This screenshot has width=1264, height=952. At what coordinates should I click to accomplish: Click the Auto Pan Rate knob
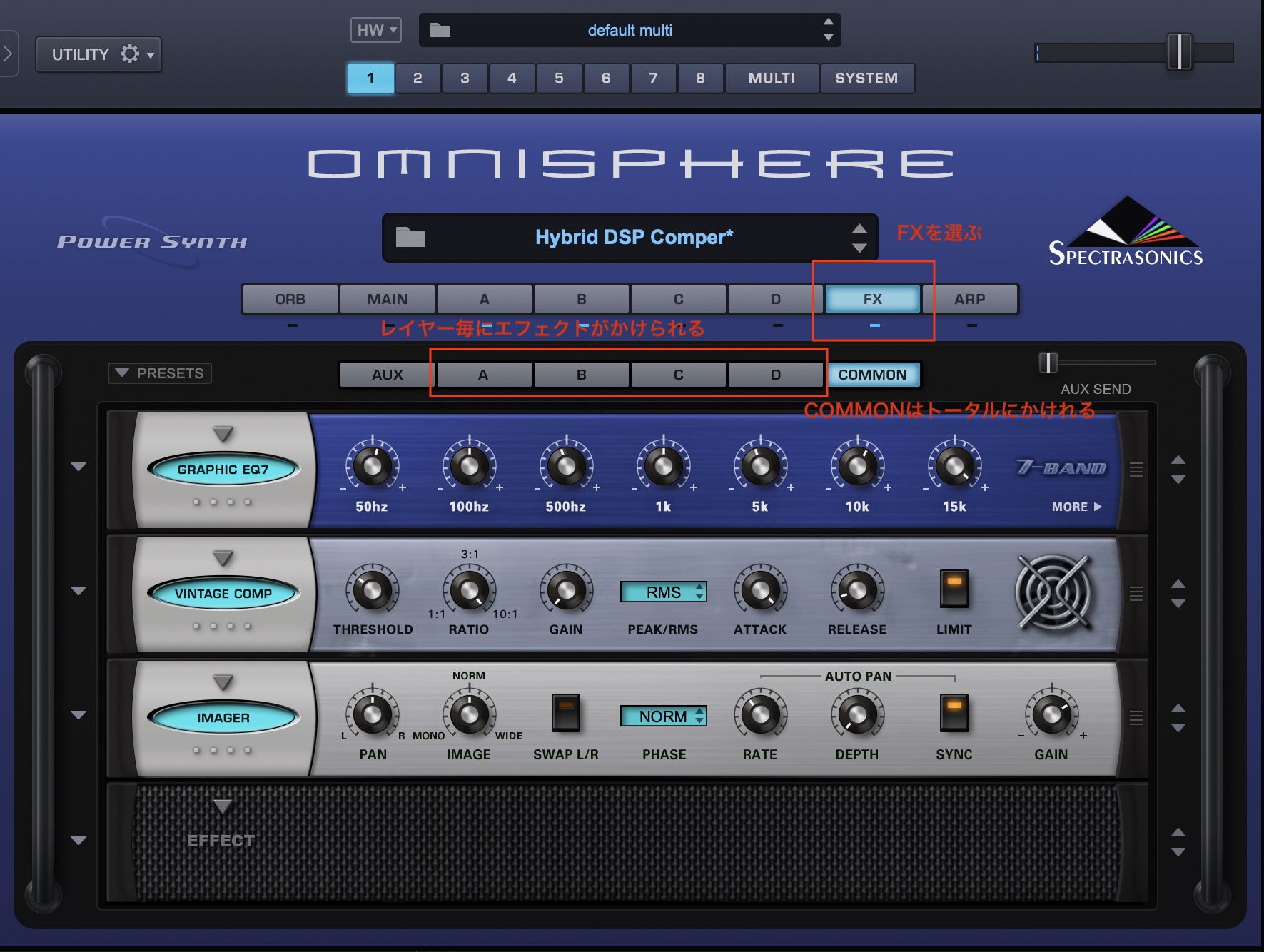point(760,714)
